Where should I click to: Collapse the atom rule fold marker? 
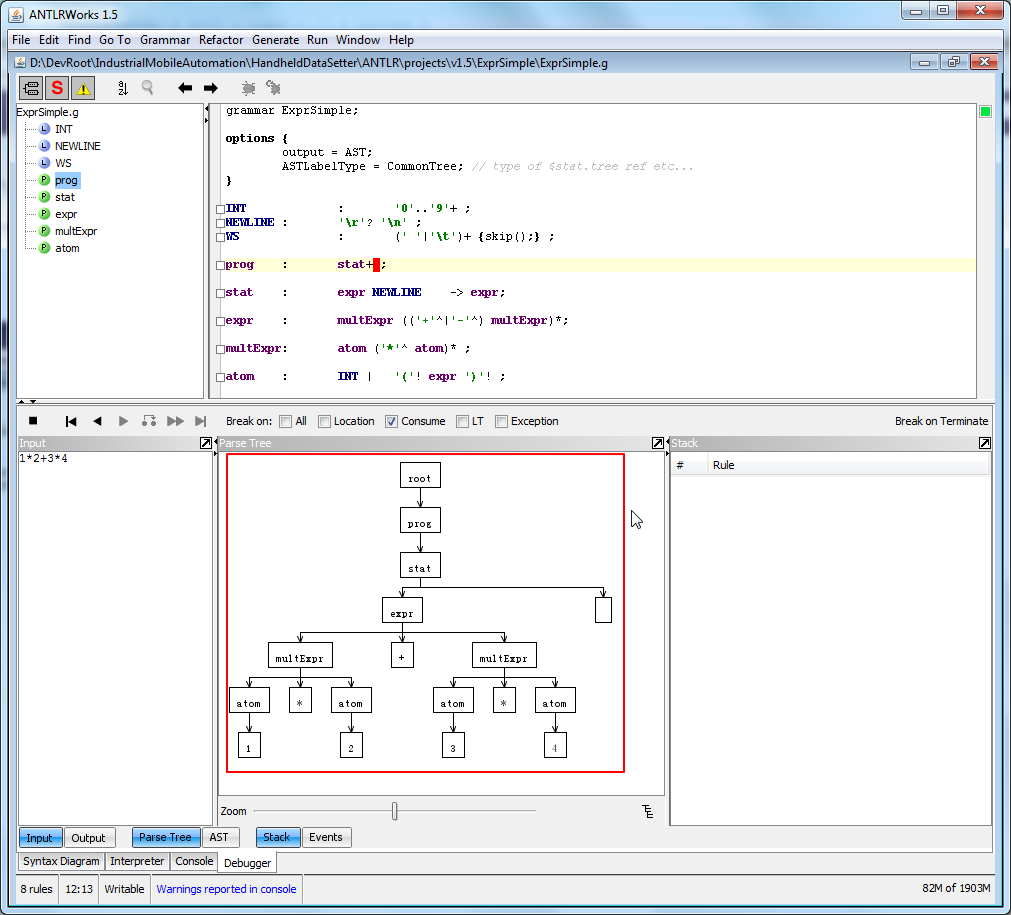[220, 378]
